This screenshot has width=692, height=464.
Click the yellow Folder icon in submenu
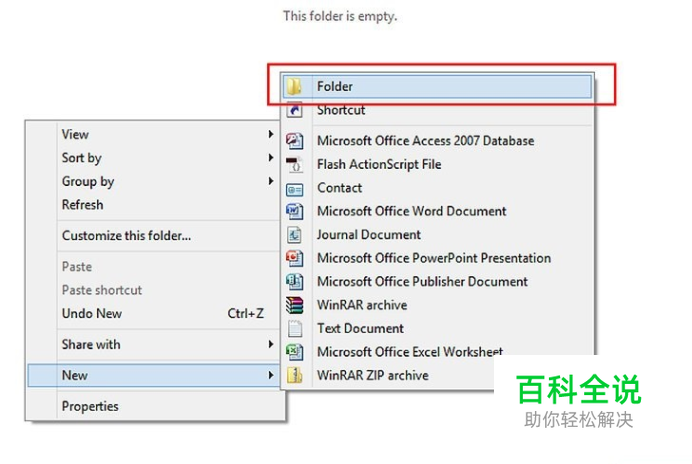coord(294,86)
